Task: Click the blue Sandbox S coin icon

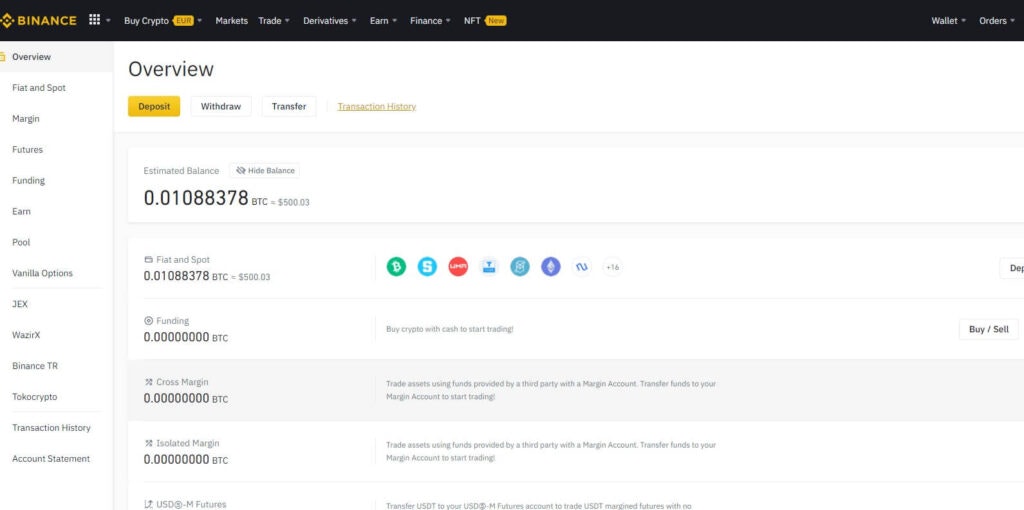Action: pyautogui.click(x=427, y=266)
